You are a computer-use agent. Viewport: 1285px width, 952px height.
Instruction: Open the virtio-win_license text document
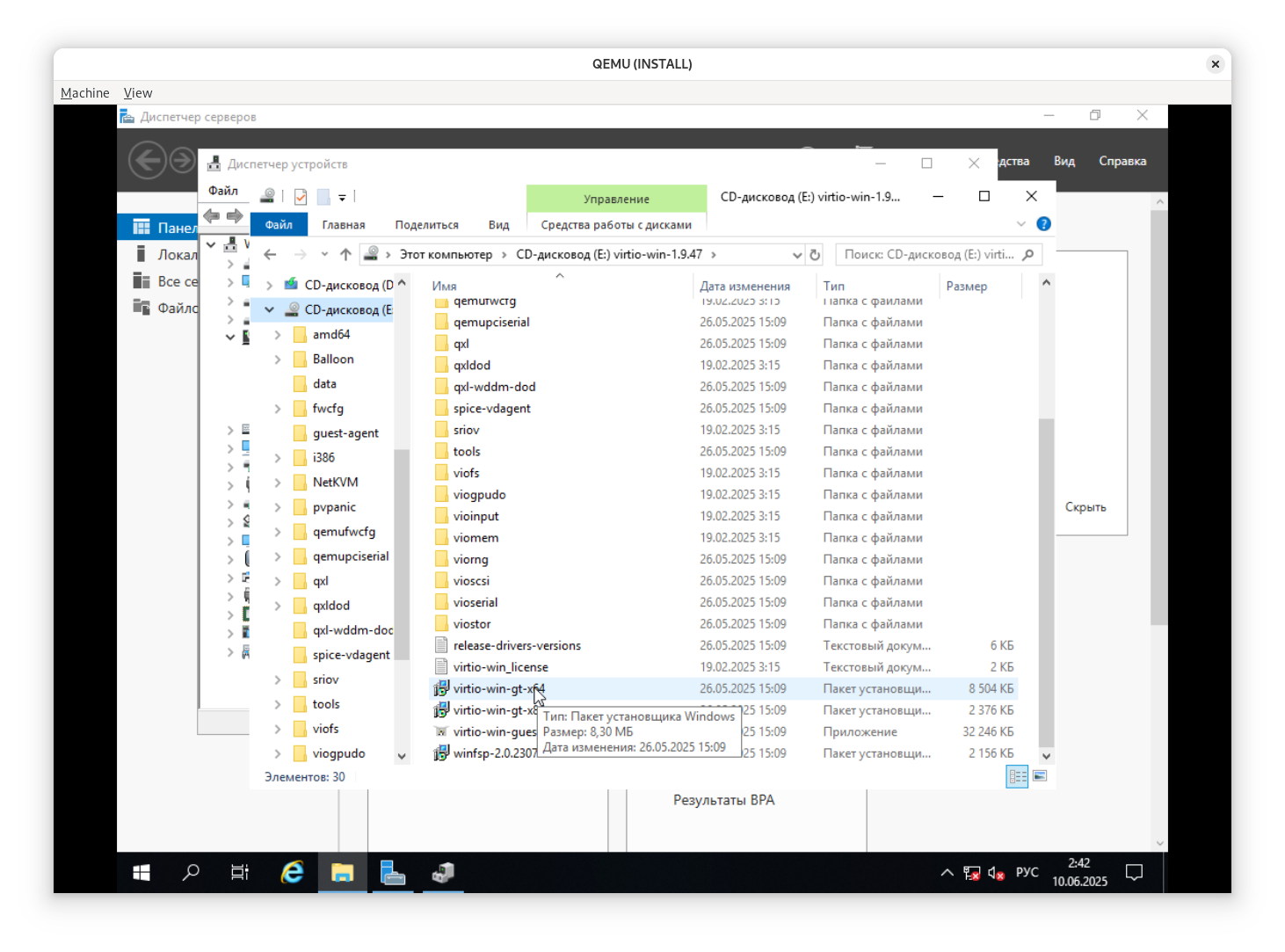pos(500,667)
